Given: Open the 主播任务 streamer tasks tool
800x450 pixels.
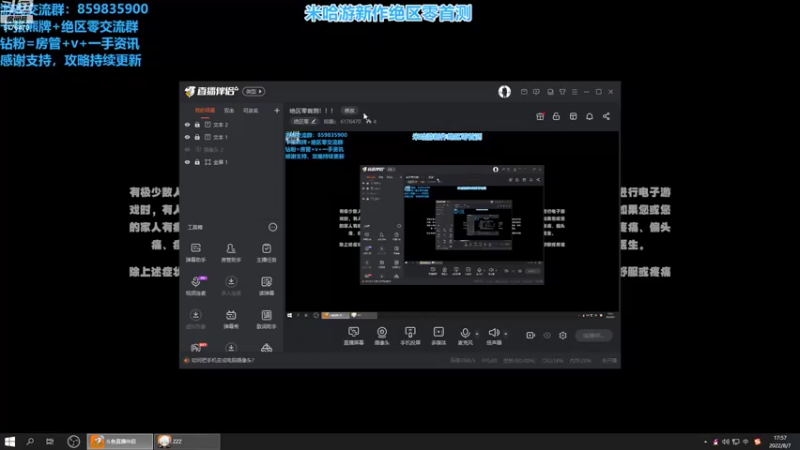Looking at the screenshot, I should click(266, 253).
